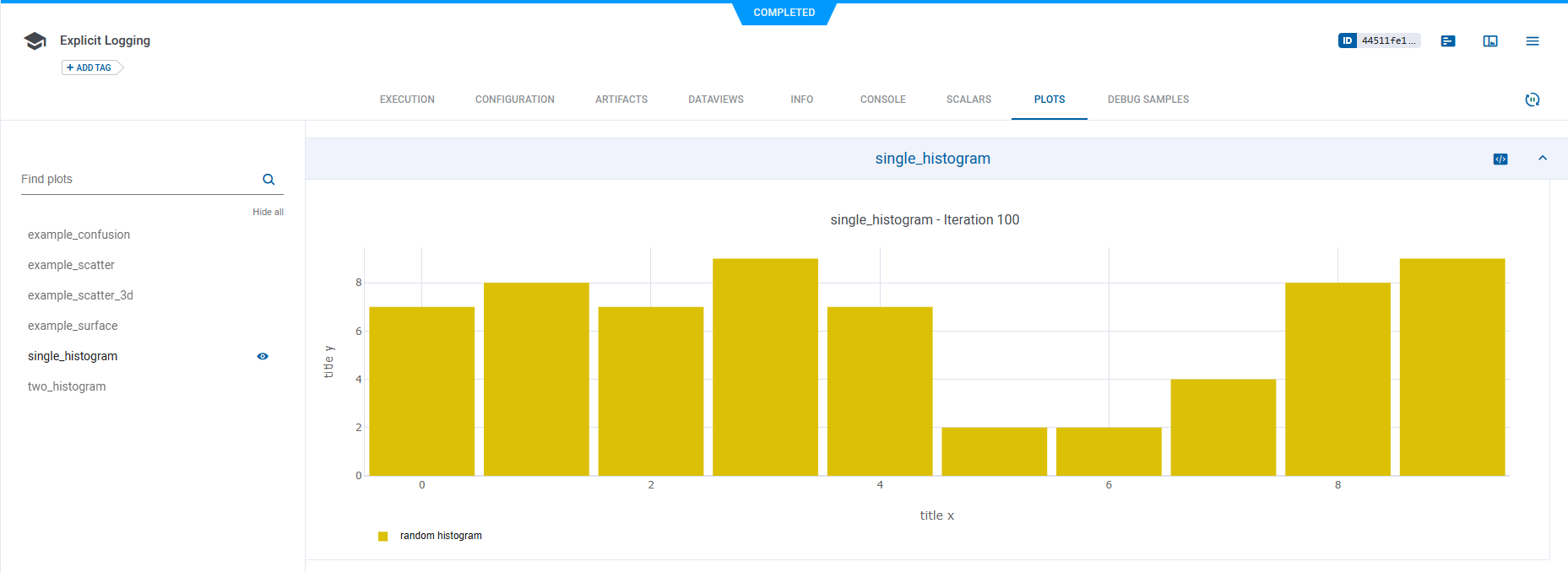Select example_scatter_3d in plot list
This screenshot has height=572, width=1568.
pyautogui.click(x=80, y=295)
